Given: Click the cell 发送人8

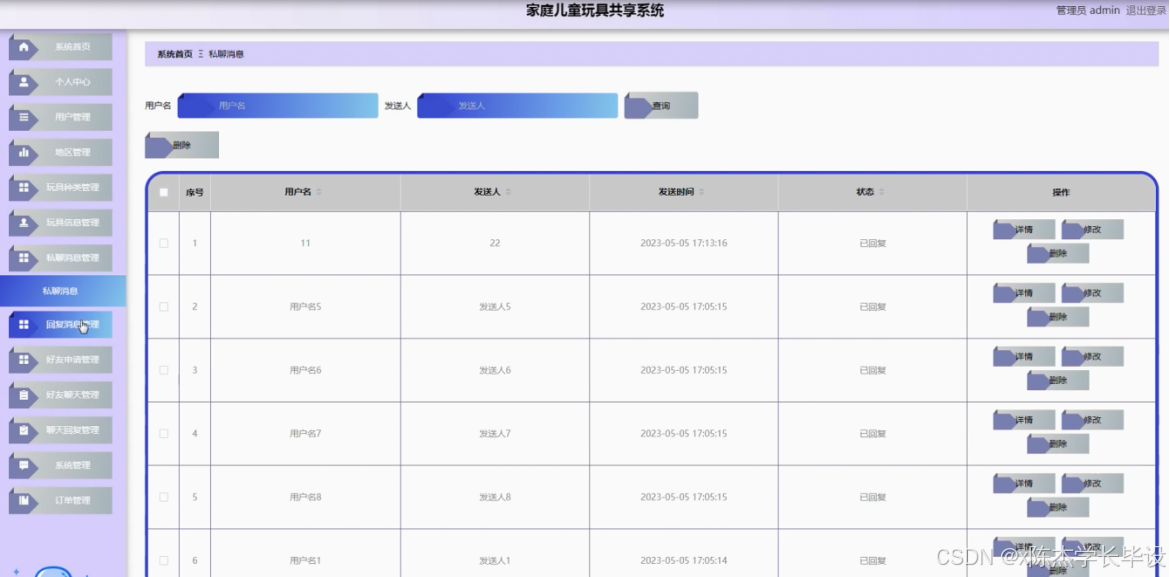Looking at the screenshot, I should coord(495,497).
